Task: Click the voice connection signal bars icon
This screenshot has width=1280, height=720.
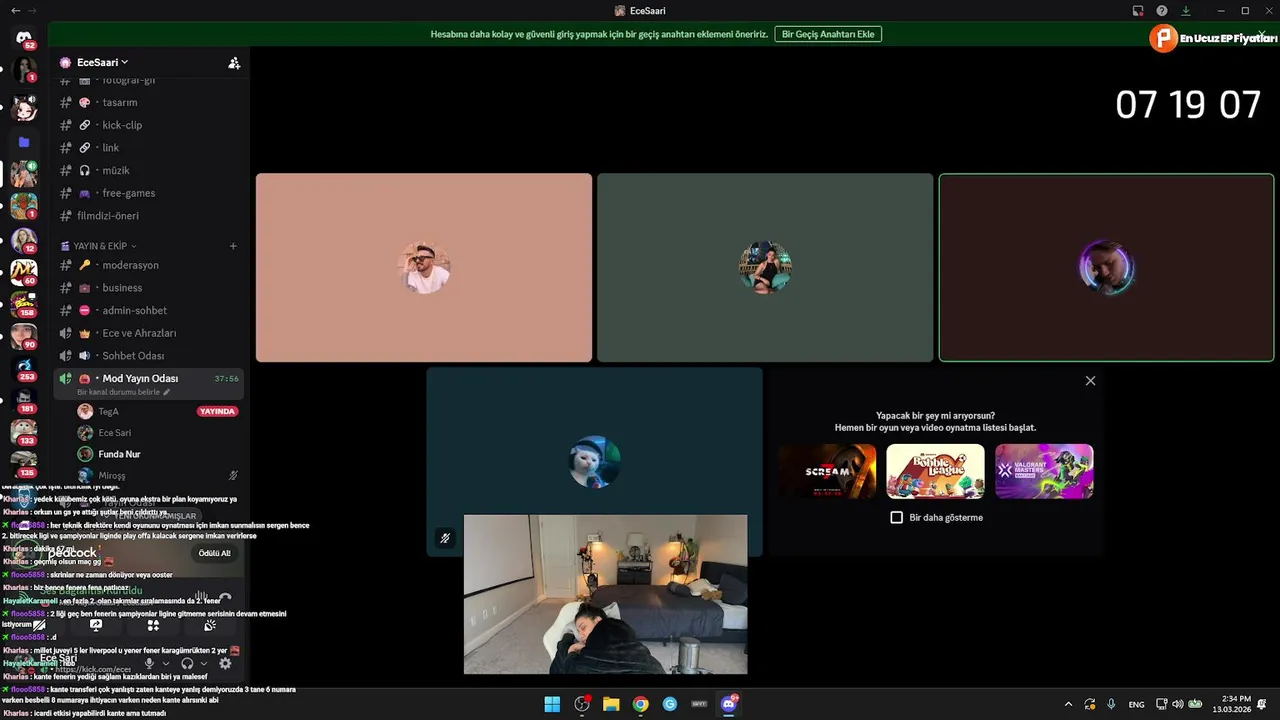Action: 201,596
